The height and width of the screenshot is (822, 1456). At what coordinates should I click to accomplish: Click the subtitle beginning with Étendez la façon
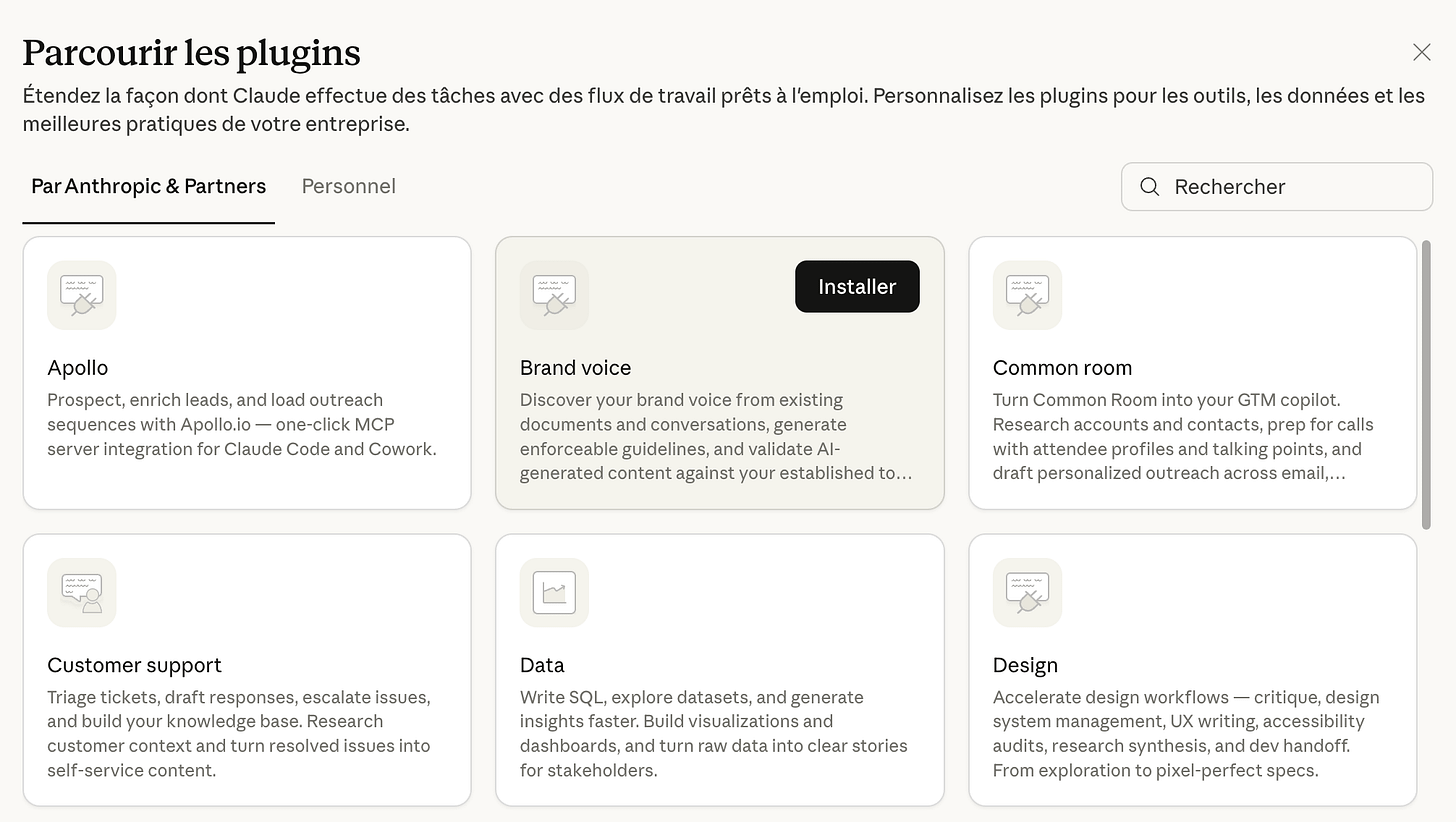tap(724, 110)
